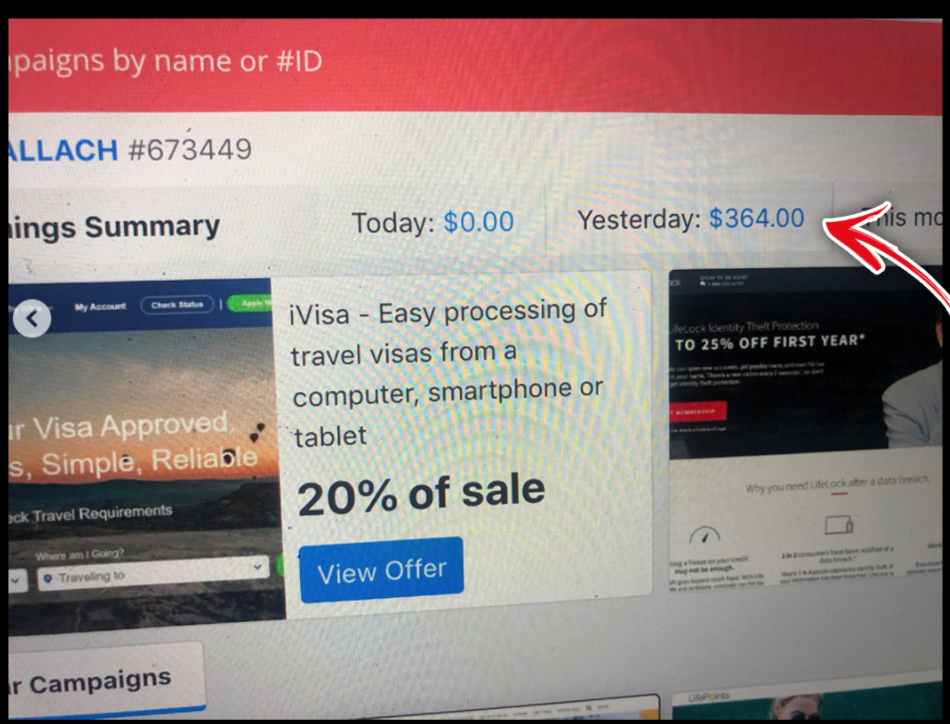Click the location pin icon beside Traveling to
The image size is (950, 724).
point(48,579)
